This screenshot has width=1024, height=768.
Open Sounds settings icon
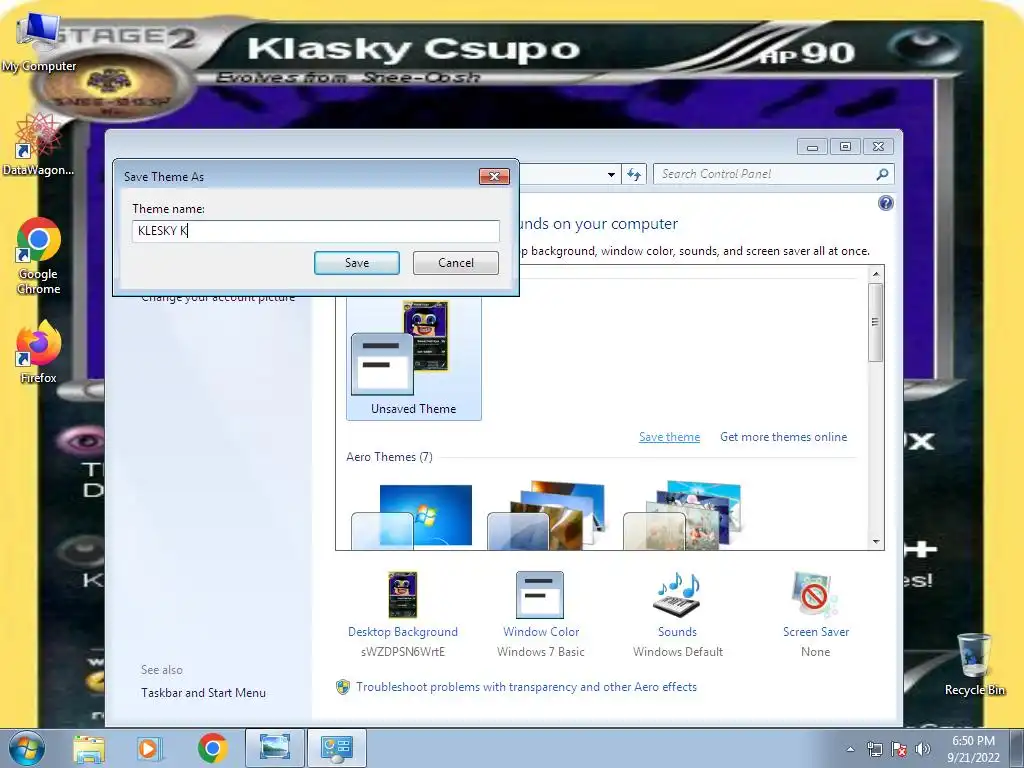click(x=677, y=594)
